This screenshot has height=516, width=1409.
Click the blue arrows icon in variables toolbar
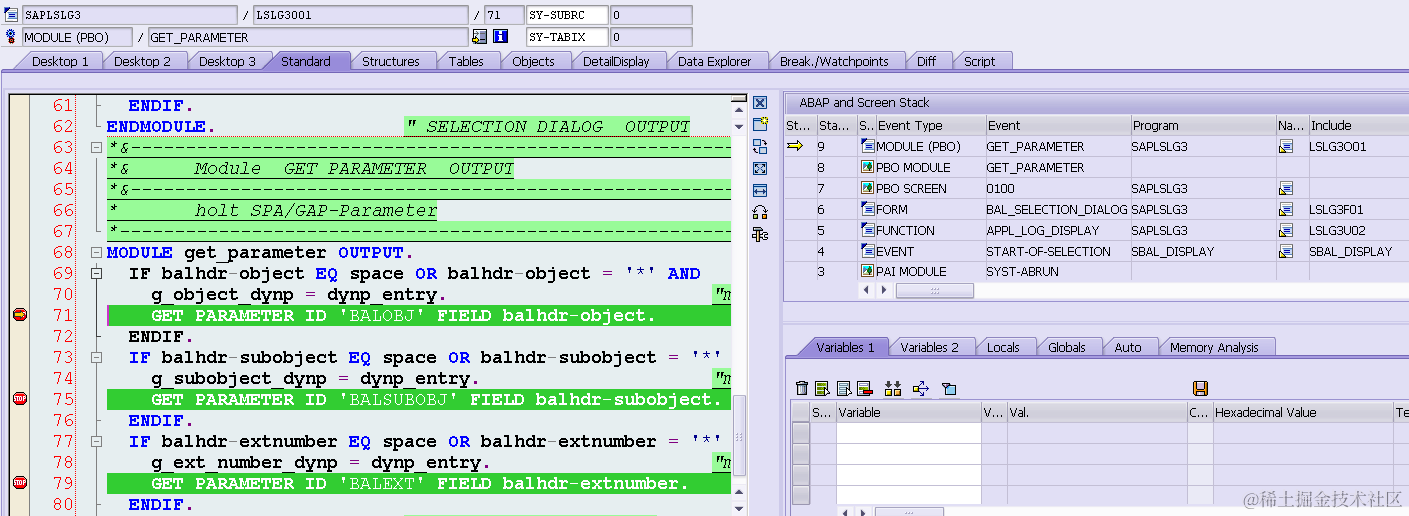tap(921, 388)
